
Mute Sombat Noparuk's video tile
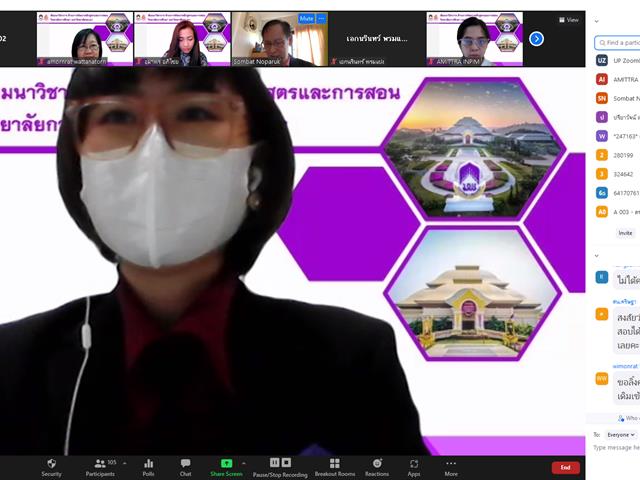point(306,18)
